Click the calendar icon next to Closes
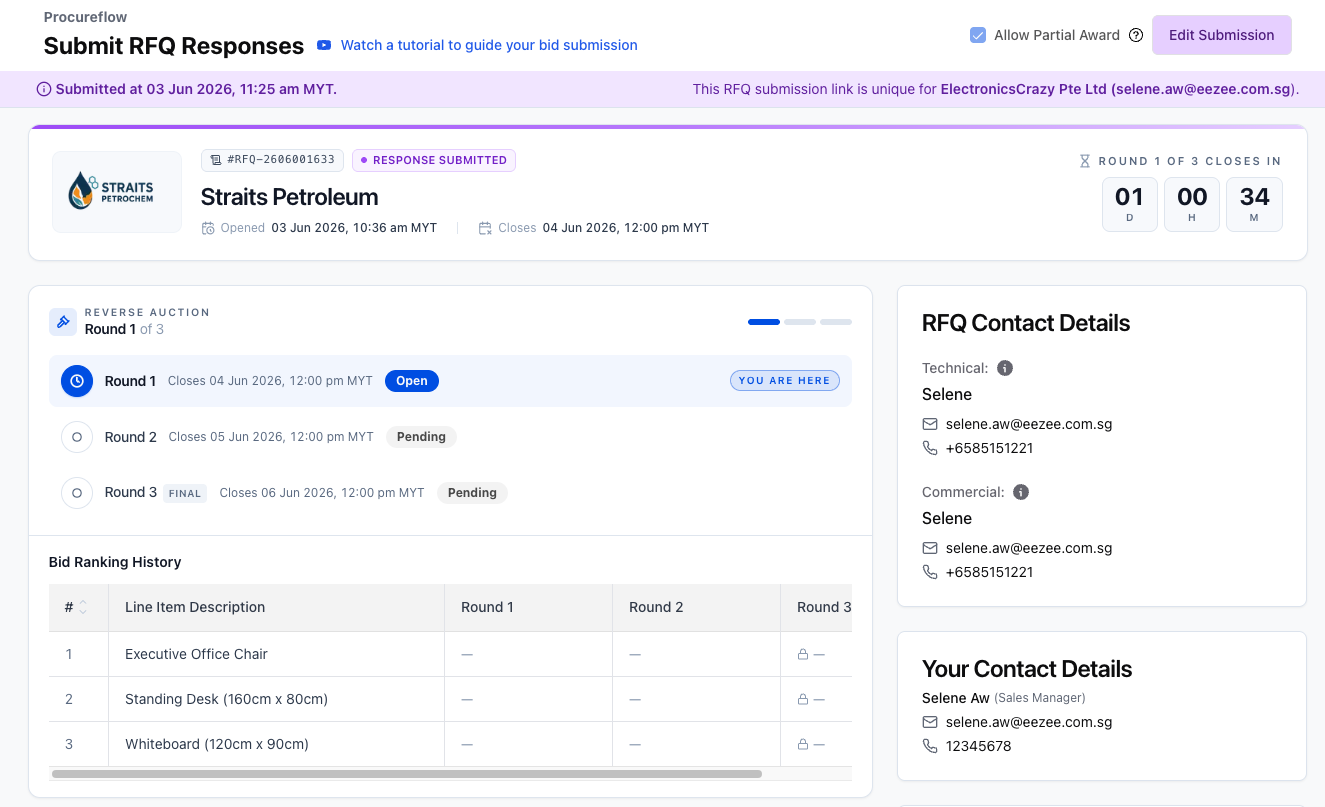The height and width of the screenshot is (807, 1325). pyautogui.click(x=485, y=228)
